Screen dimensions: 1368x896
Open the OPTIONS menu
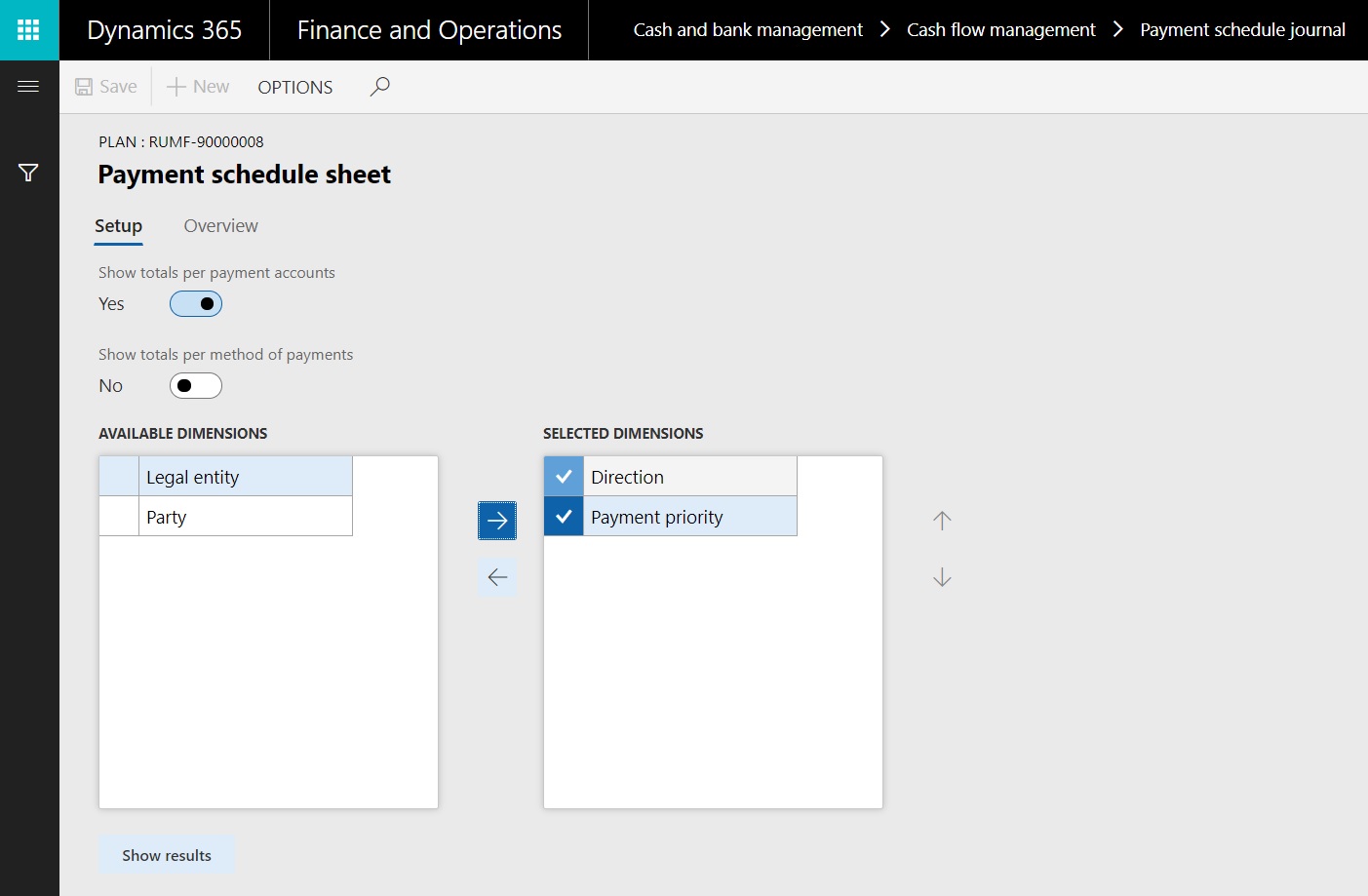[294, 87]
